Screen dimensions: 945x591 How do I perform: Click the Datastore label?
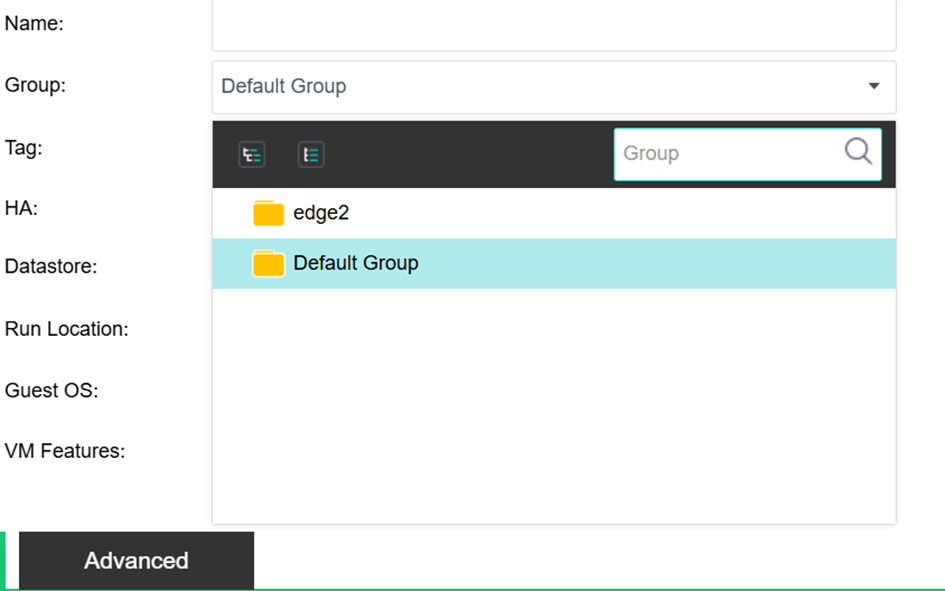51,267
